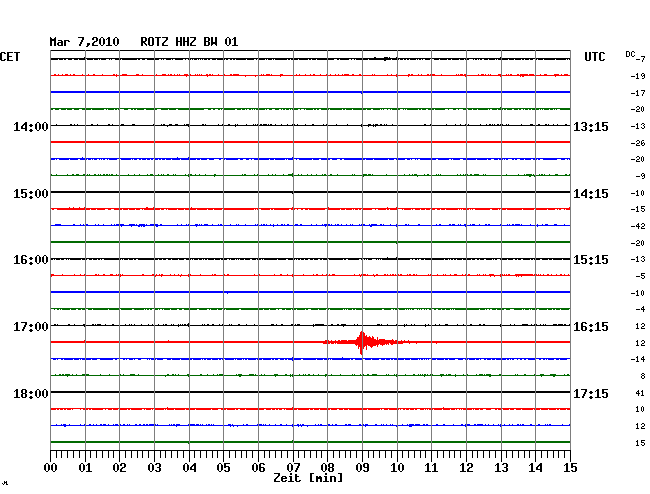Click the 14:15 UTC time label
650x494 pixels.
pos(591,194)
